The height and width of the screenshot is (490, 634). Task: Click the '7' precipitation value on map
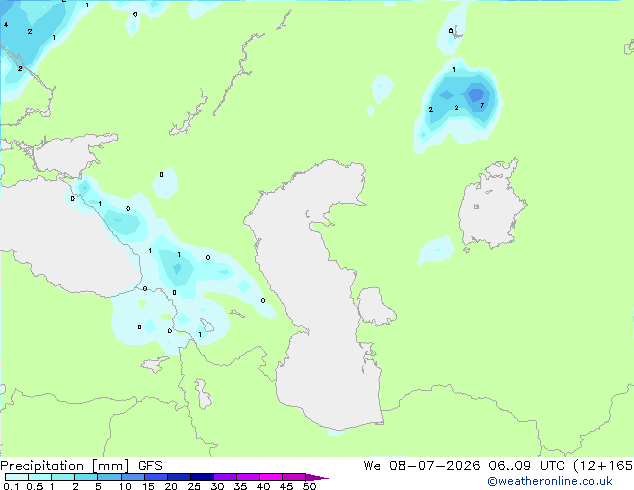pos(482,106)
